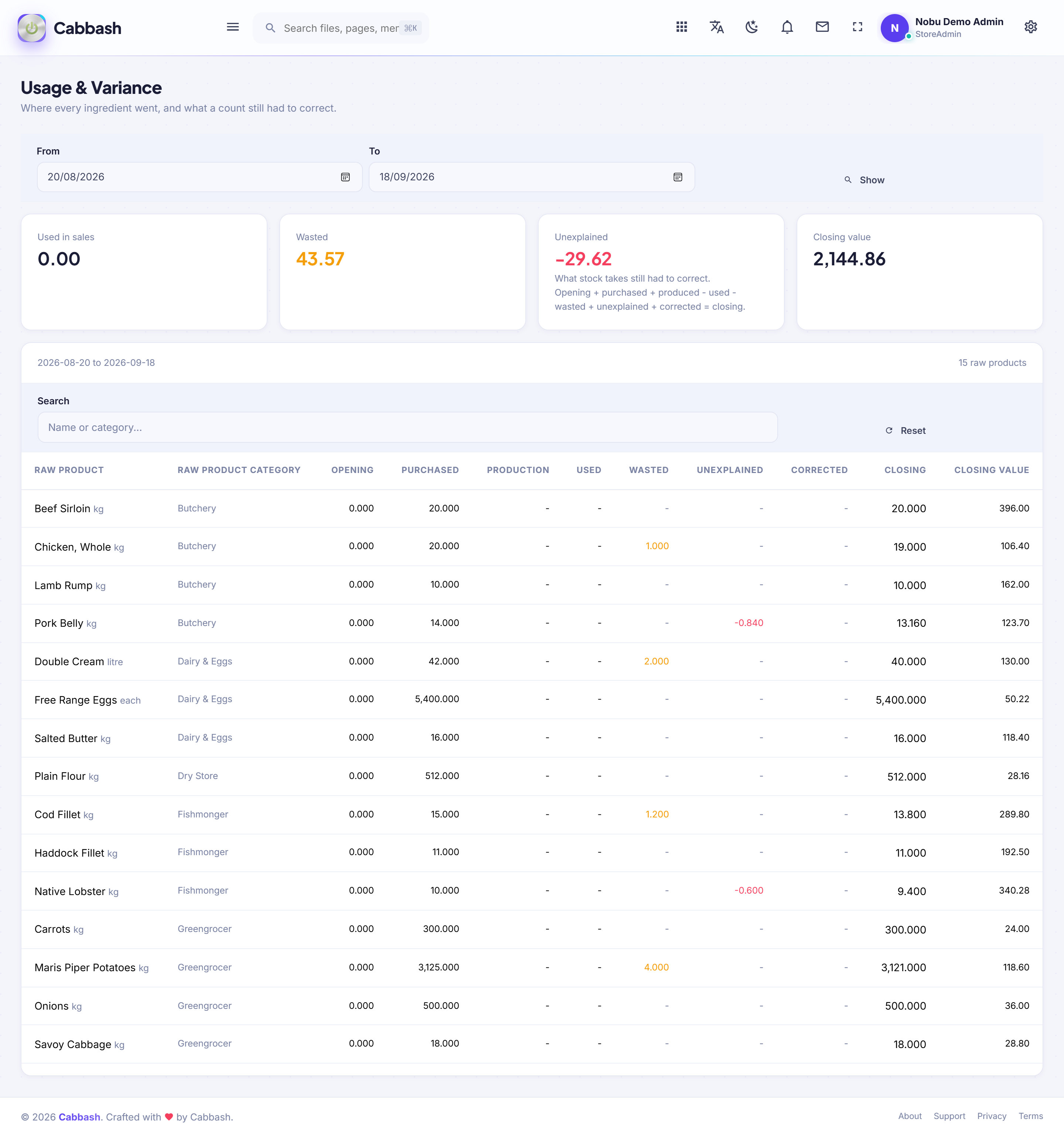The image size is (1064, 1136).
Task: Open the notifications bell
Action: [x=787, y=27]
